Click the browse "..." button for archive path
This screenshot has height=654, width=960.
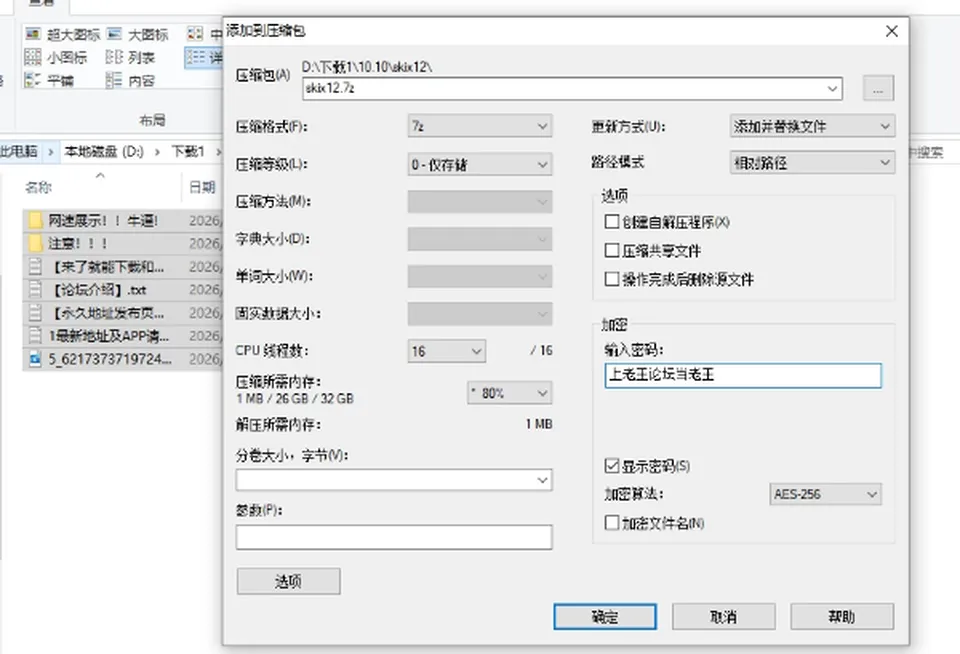pos(878,88)
